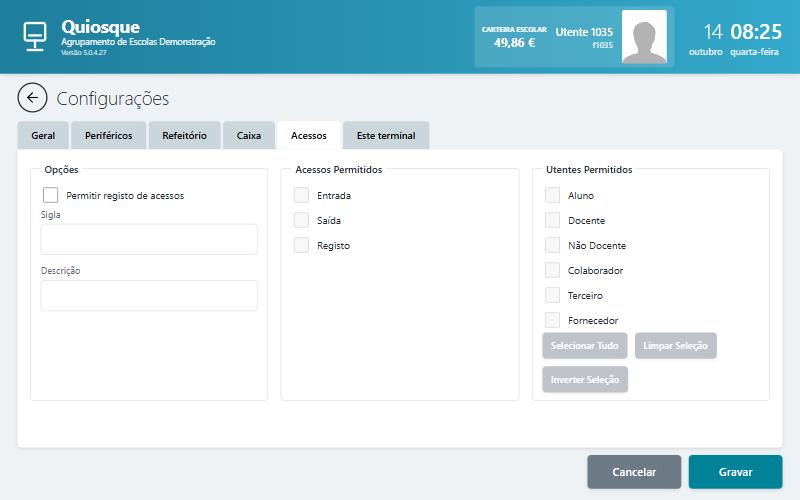Tick the Entrada access checkbox
The image size is (800, 500).
pyautogui.click(x=301, y=195)
